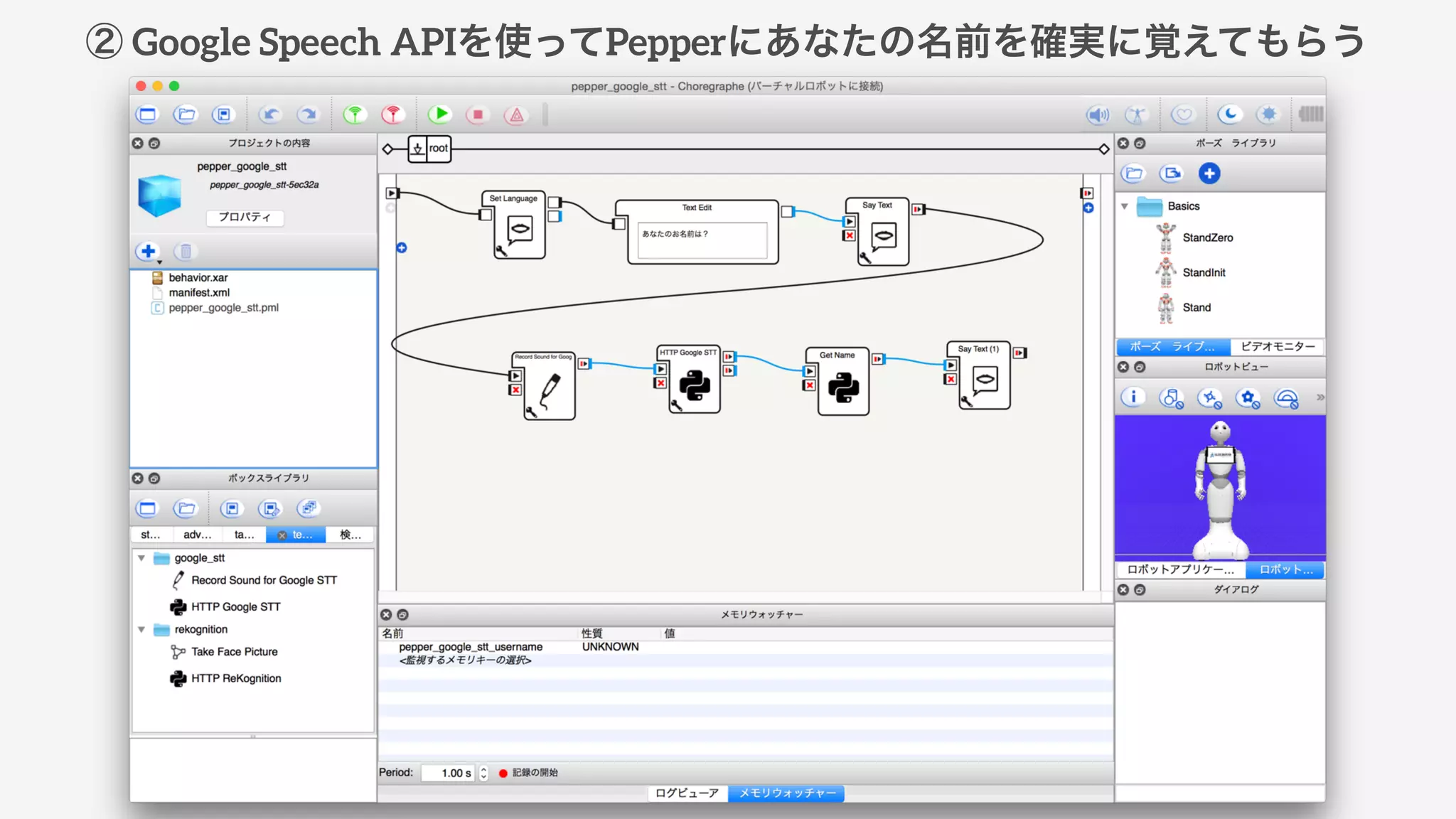The image size is (1456, 819).
Task: Click the 3D Pepper robot view
Action: (1220, 488)
